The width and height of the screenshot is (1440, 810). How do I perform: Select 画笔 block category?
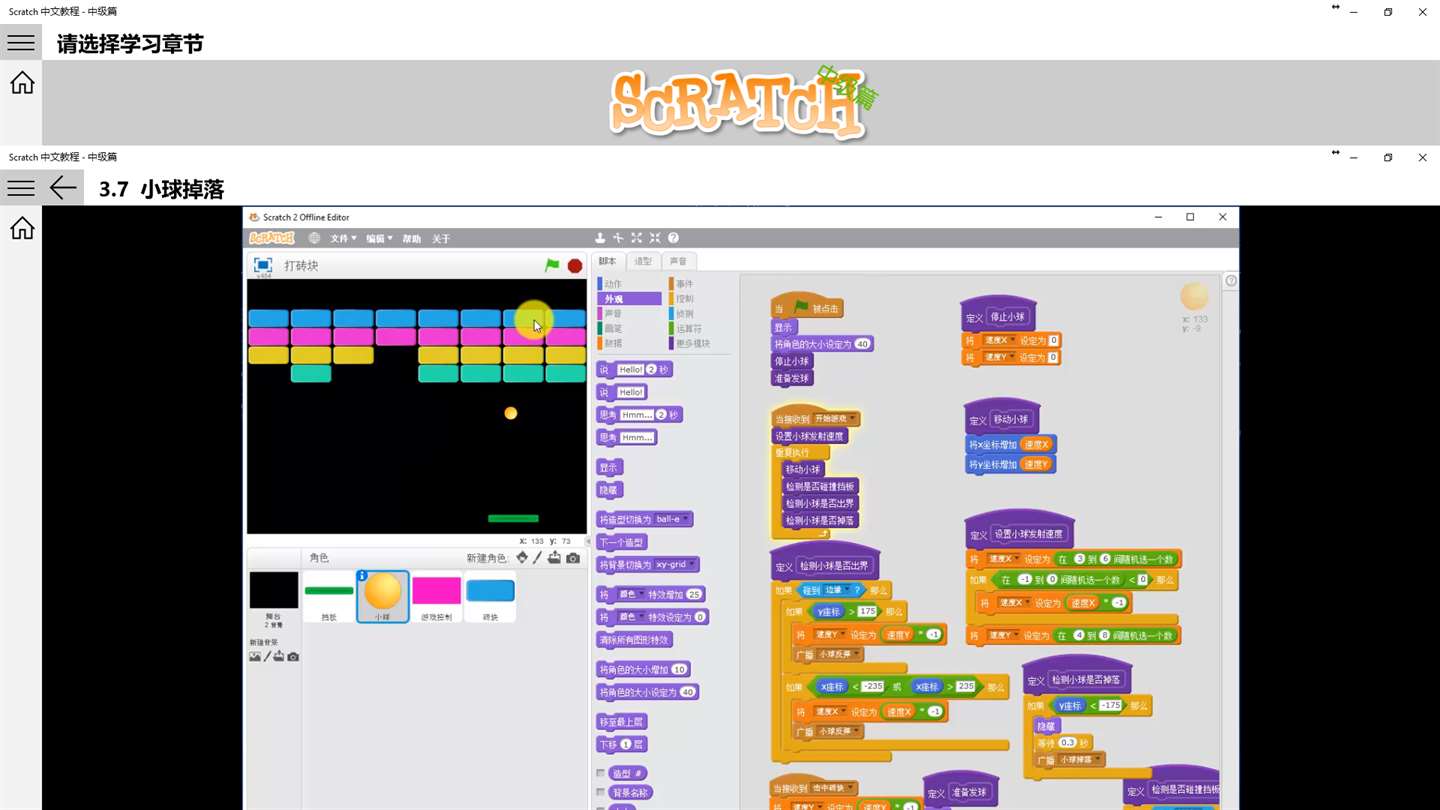613,328
